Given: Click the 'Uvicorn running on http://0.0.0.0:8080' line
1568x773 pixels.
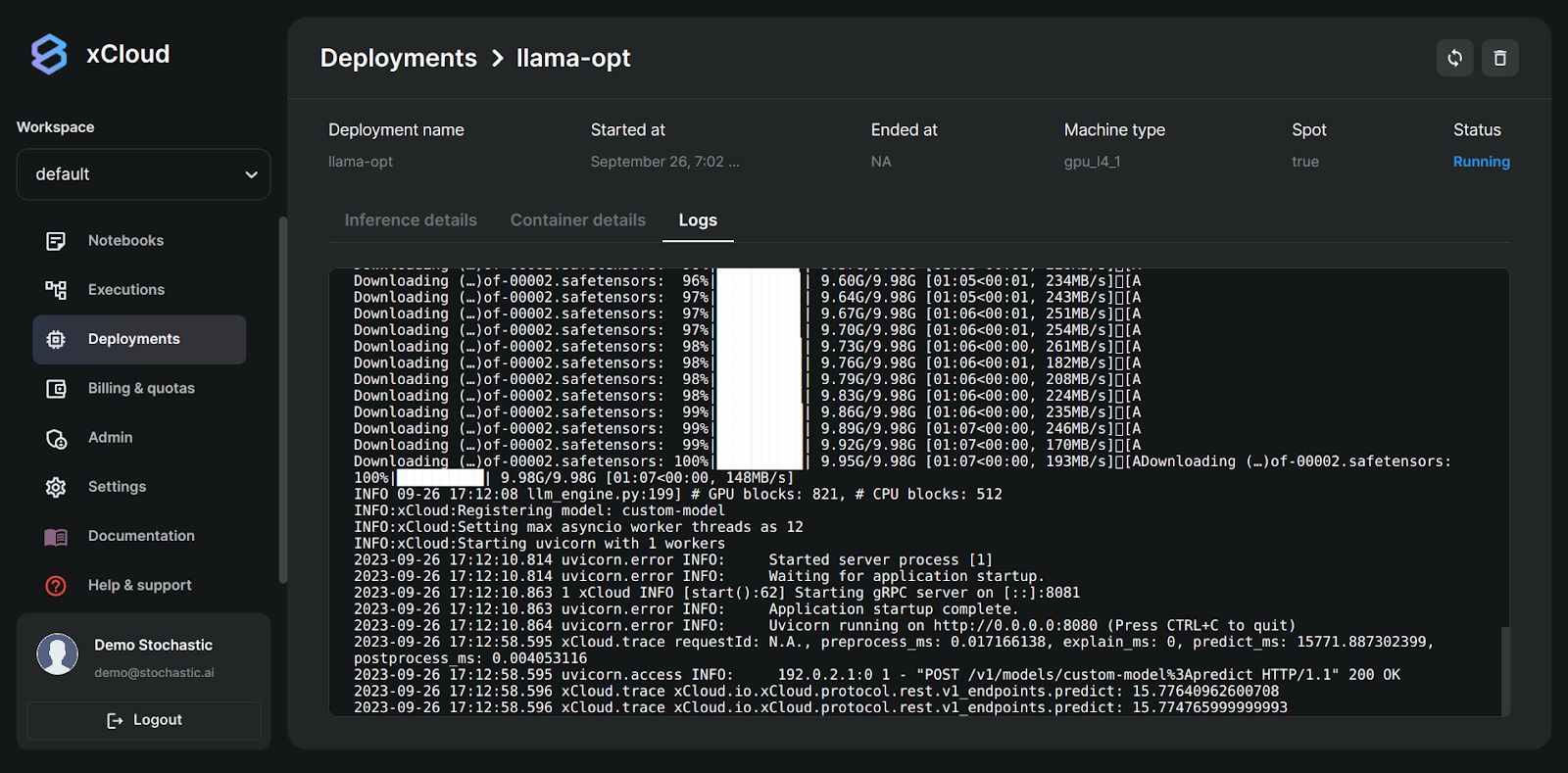Looking at the screenshot, I should 824,626.
